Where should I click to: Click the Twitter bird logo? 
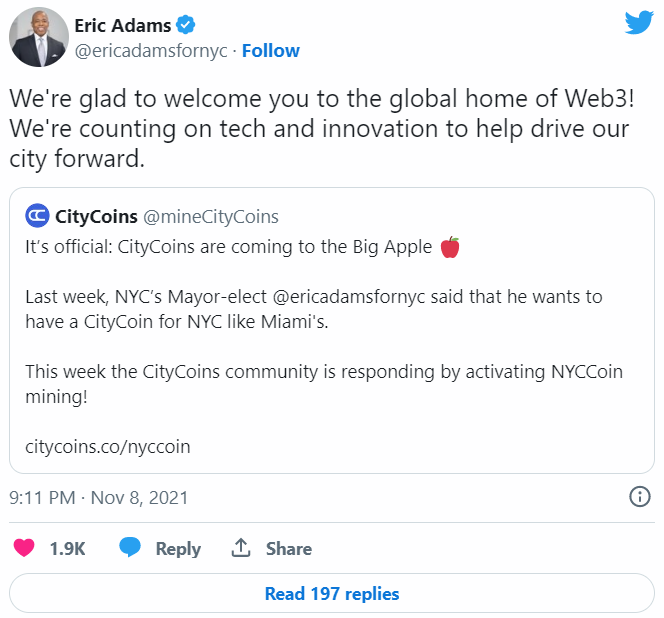point(639,24)
